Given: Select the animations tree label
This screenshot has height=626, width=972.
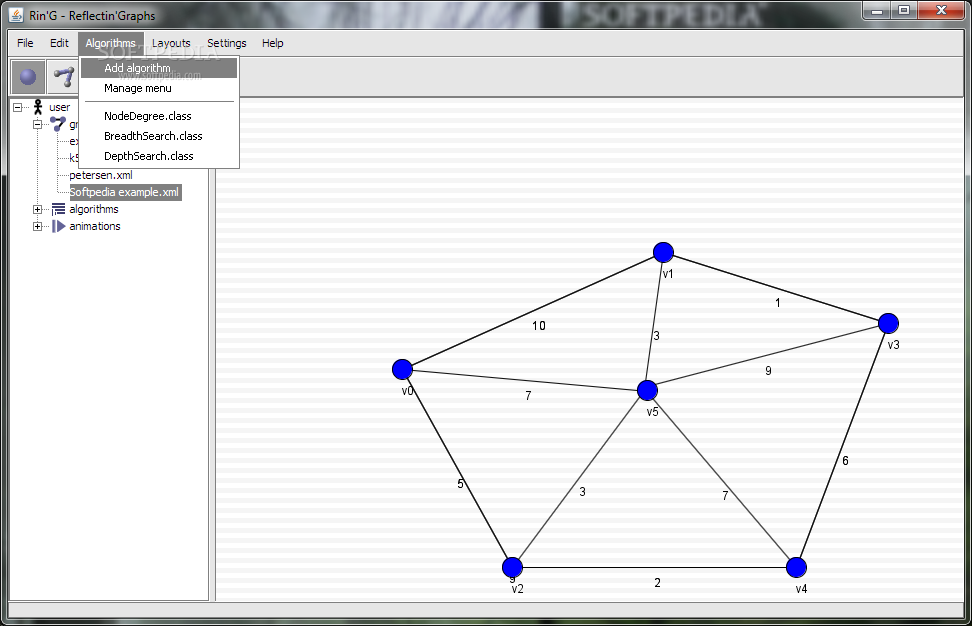Looking at the screenshot, I should [95, 226].
